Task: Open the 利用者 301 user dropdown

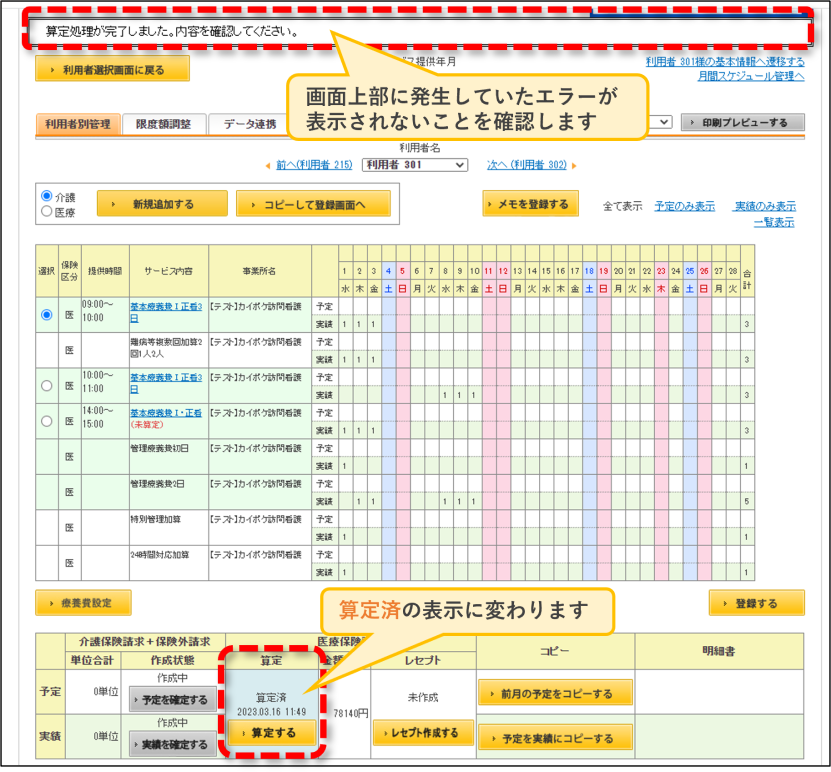Action: point(415,165)
